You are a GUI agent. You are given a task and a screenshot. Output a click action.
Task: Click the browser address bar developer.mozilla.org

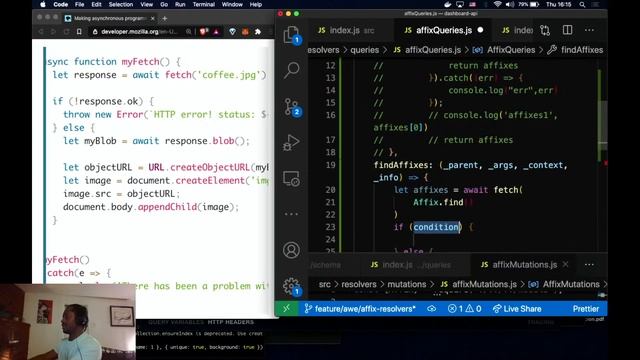pos(139,31)
